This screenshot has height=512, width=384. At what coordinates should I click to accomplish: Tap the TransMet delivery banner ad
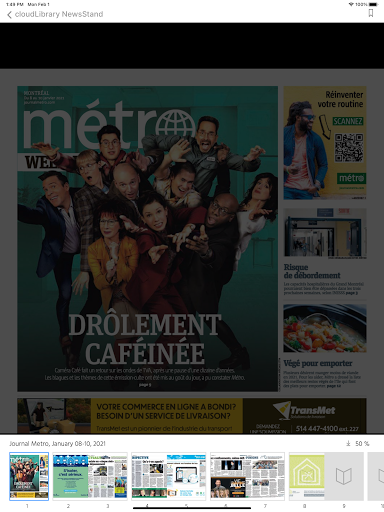[x=192, y=416]
